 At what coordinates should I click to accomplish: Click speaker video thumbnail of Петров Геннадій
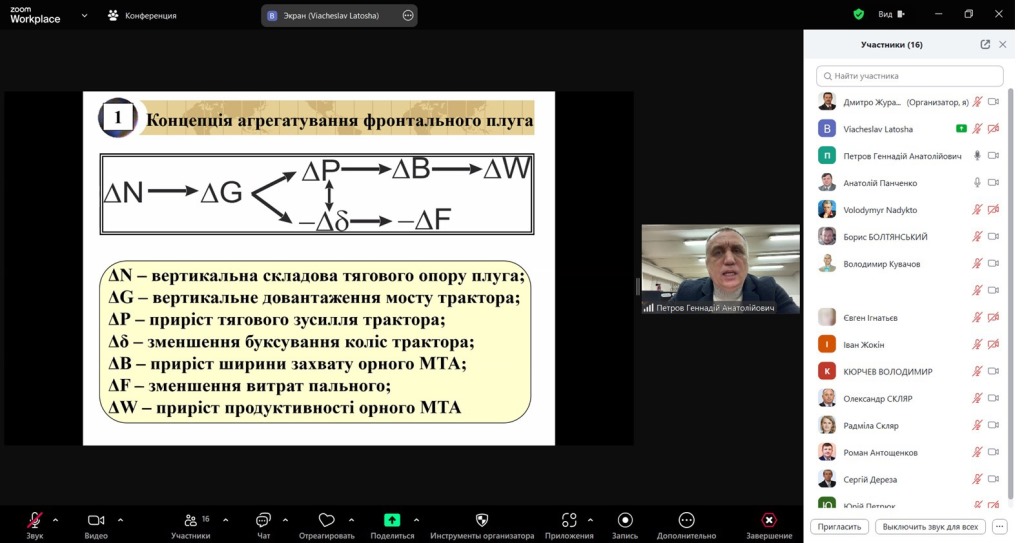tap(720, 269)
